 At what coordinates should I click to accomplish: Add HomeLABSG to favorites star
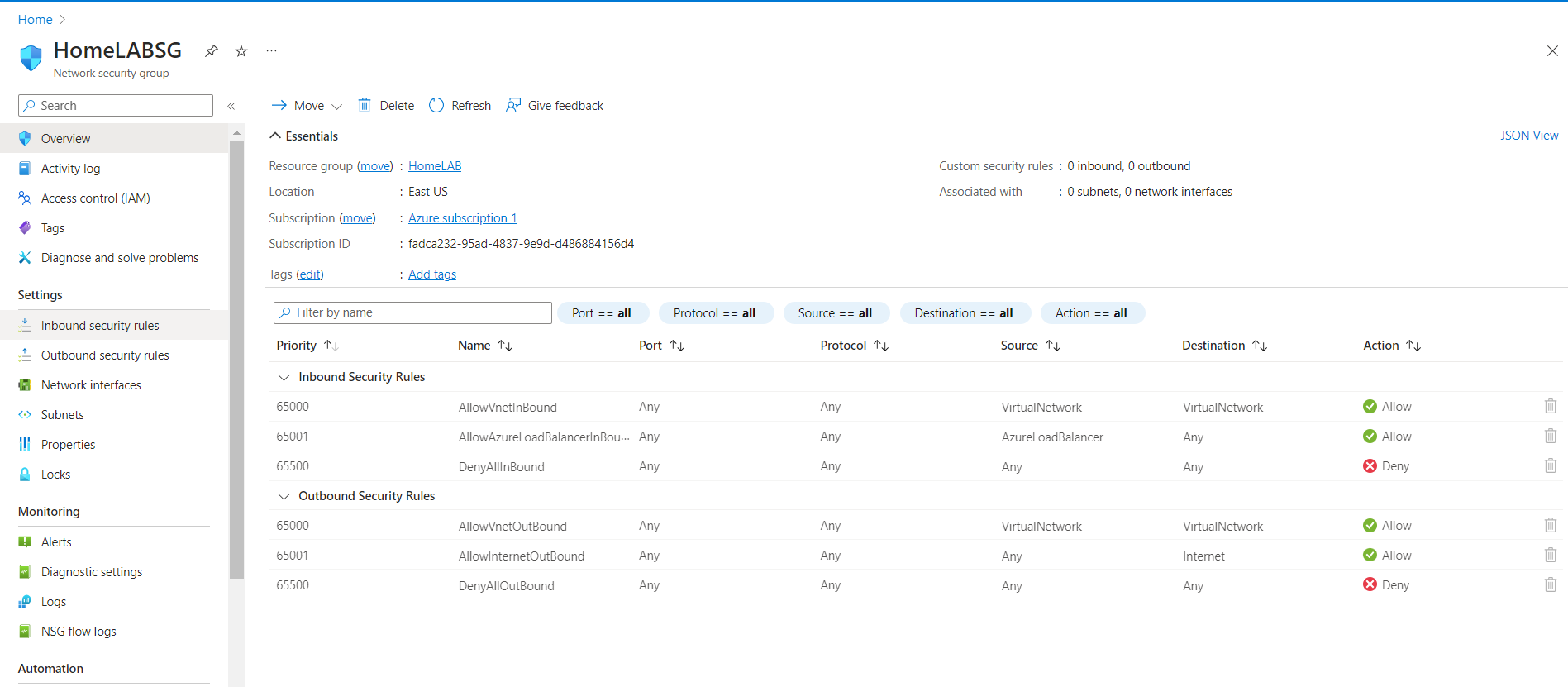[241, 51]
